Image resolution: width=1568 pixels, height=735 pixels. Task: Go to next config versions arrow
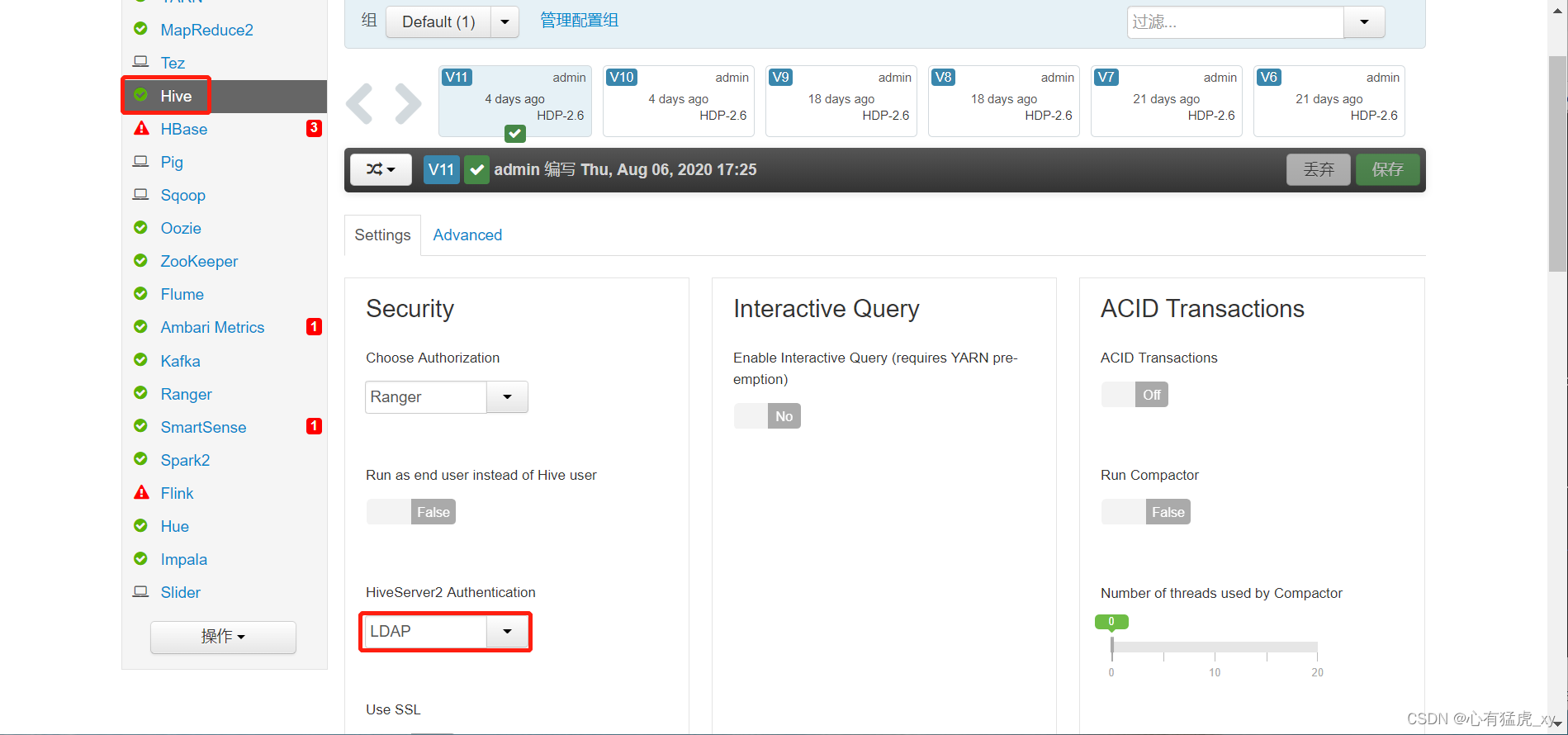pos(408,103)
